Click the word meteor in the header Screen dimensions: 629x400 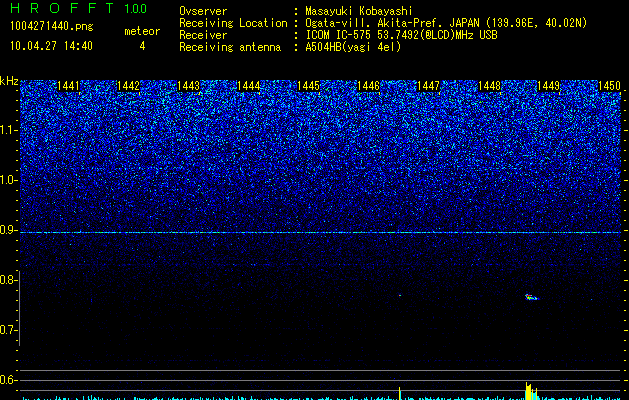point(142,31)
